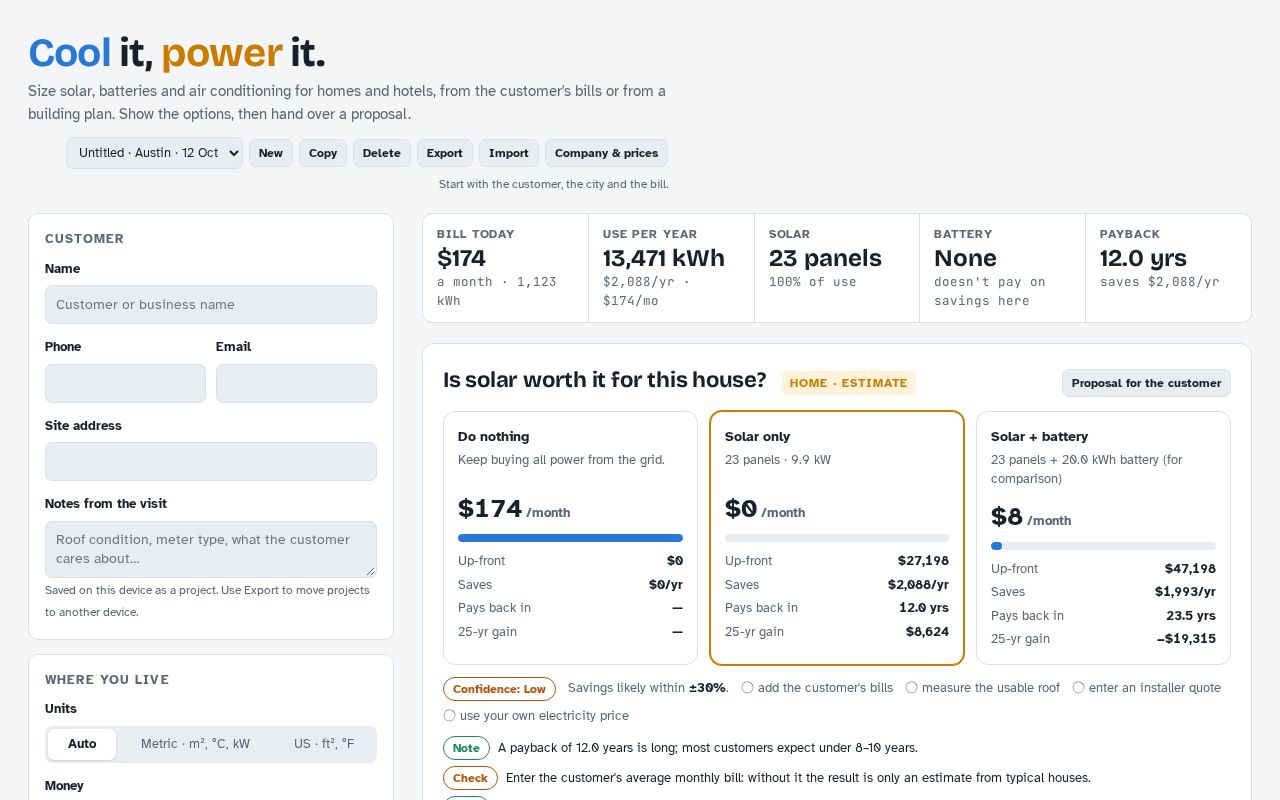
Task: Select Auto units option
Action: pyautogui.click(x=82, y=744)
